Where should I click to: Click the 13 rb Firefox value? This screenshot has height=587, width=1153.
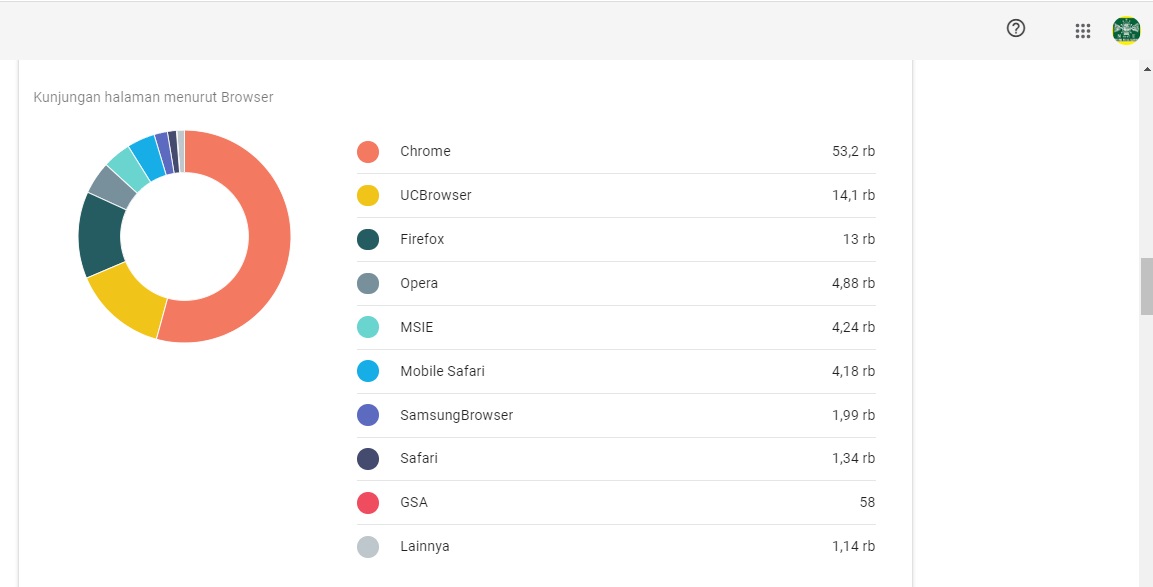tap(859, 239)
